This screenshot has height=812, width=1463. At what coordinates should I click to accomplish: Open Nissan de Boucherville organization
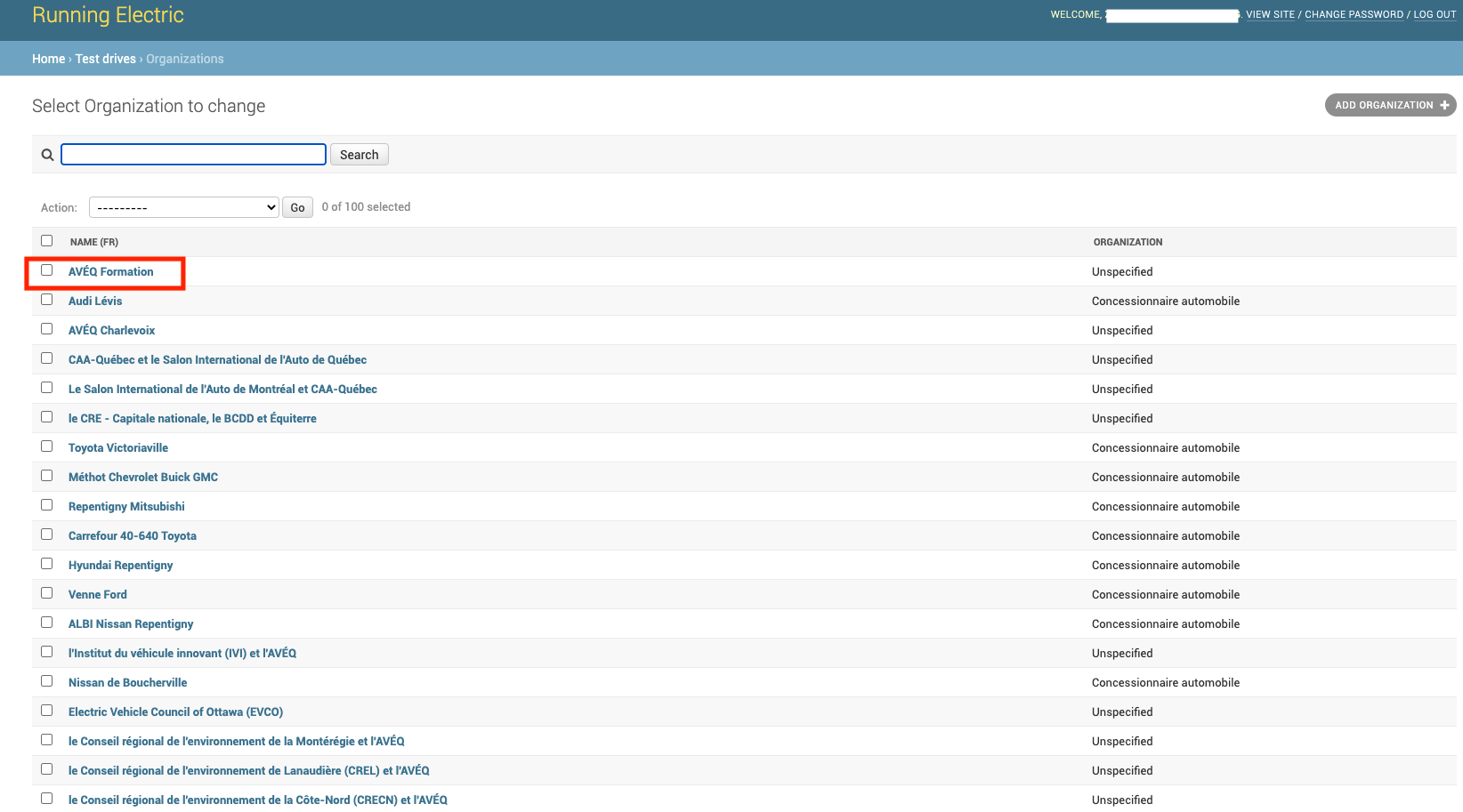coord(128,682)
